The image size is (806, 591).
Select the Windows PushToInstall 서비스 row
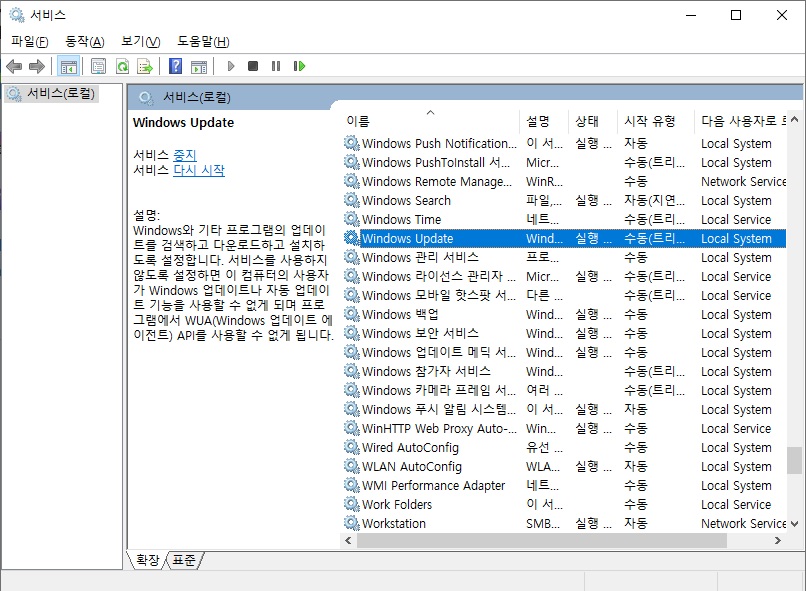point(564,162)
